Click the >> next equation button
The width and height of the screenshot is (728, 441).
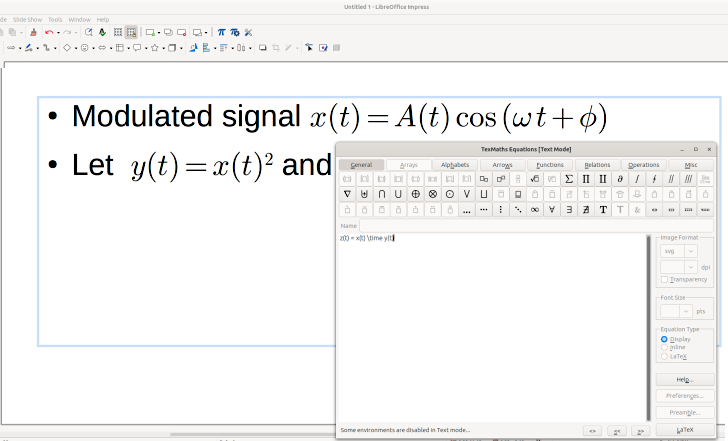click(640, 431)
